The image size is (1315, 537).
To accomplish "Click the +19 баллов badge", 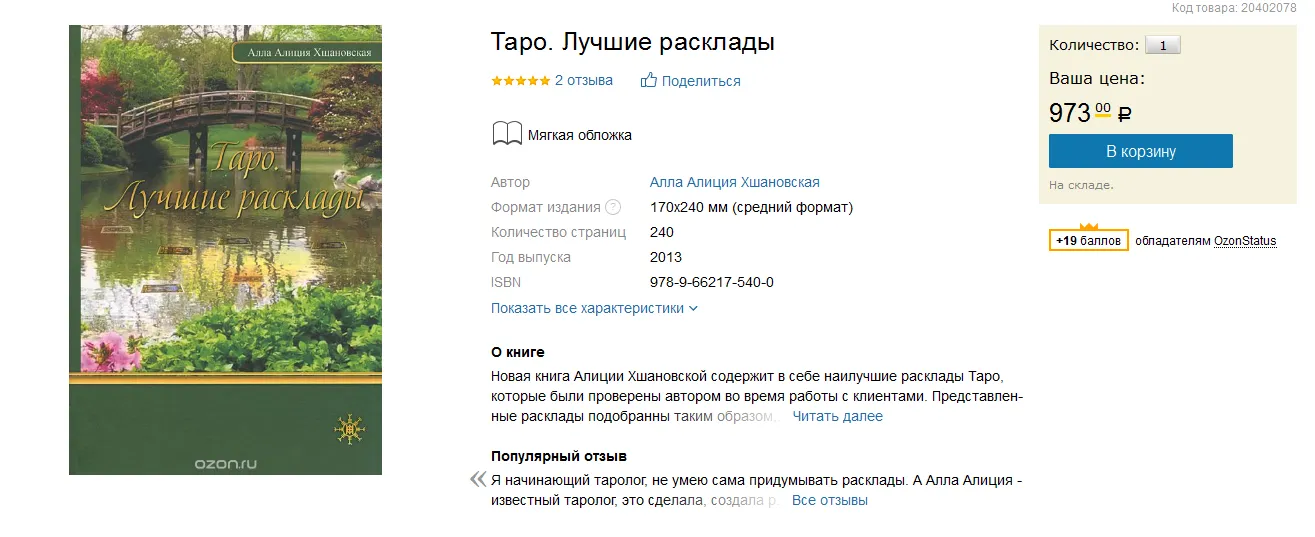I will click(1089, 241).
